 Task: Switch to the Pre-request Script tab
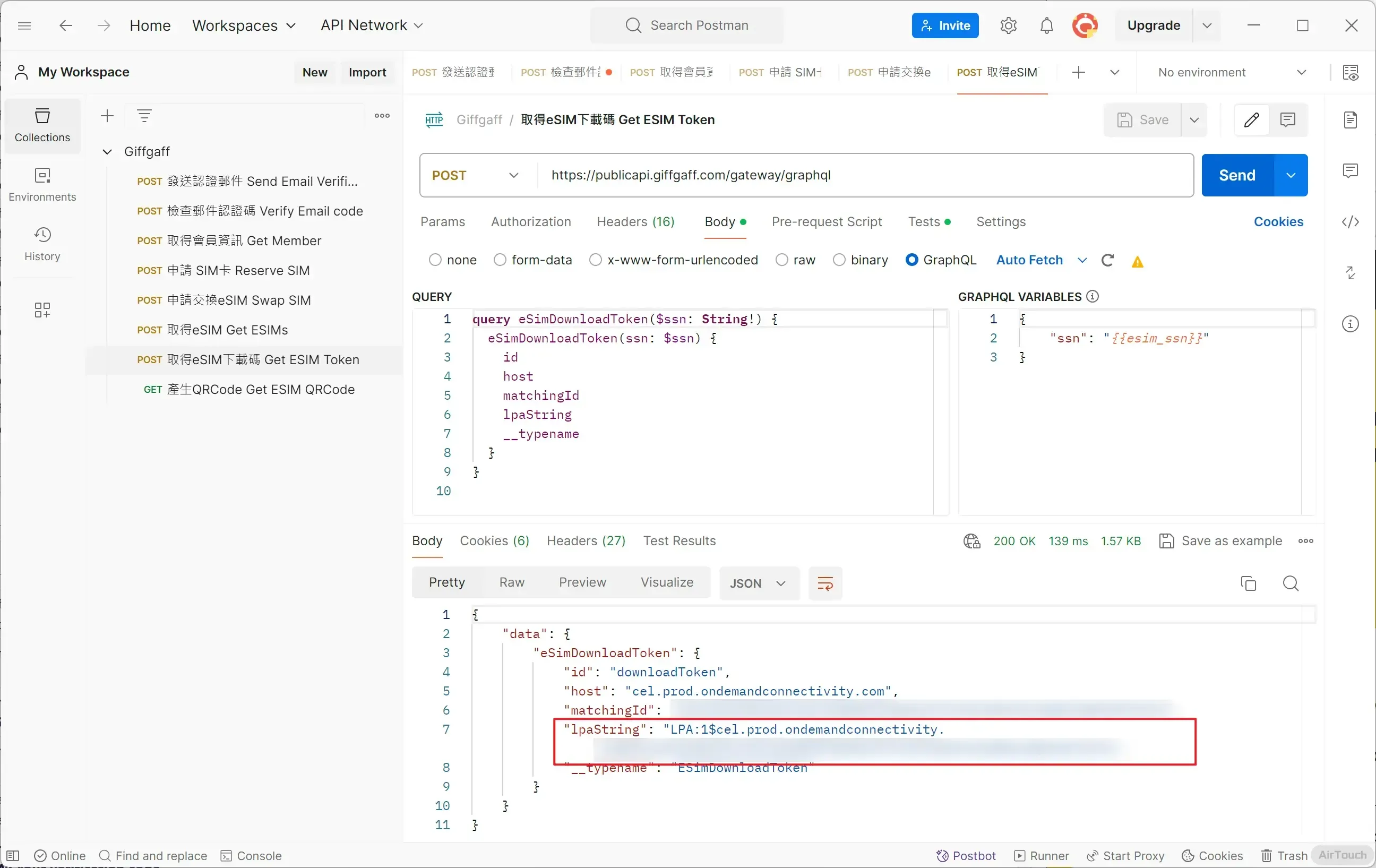pyautogui.click(x=826, y=222)
